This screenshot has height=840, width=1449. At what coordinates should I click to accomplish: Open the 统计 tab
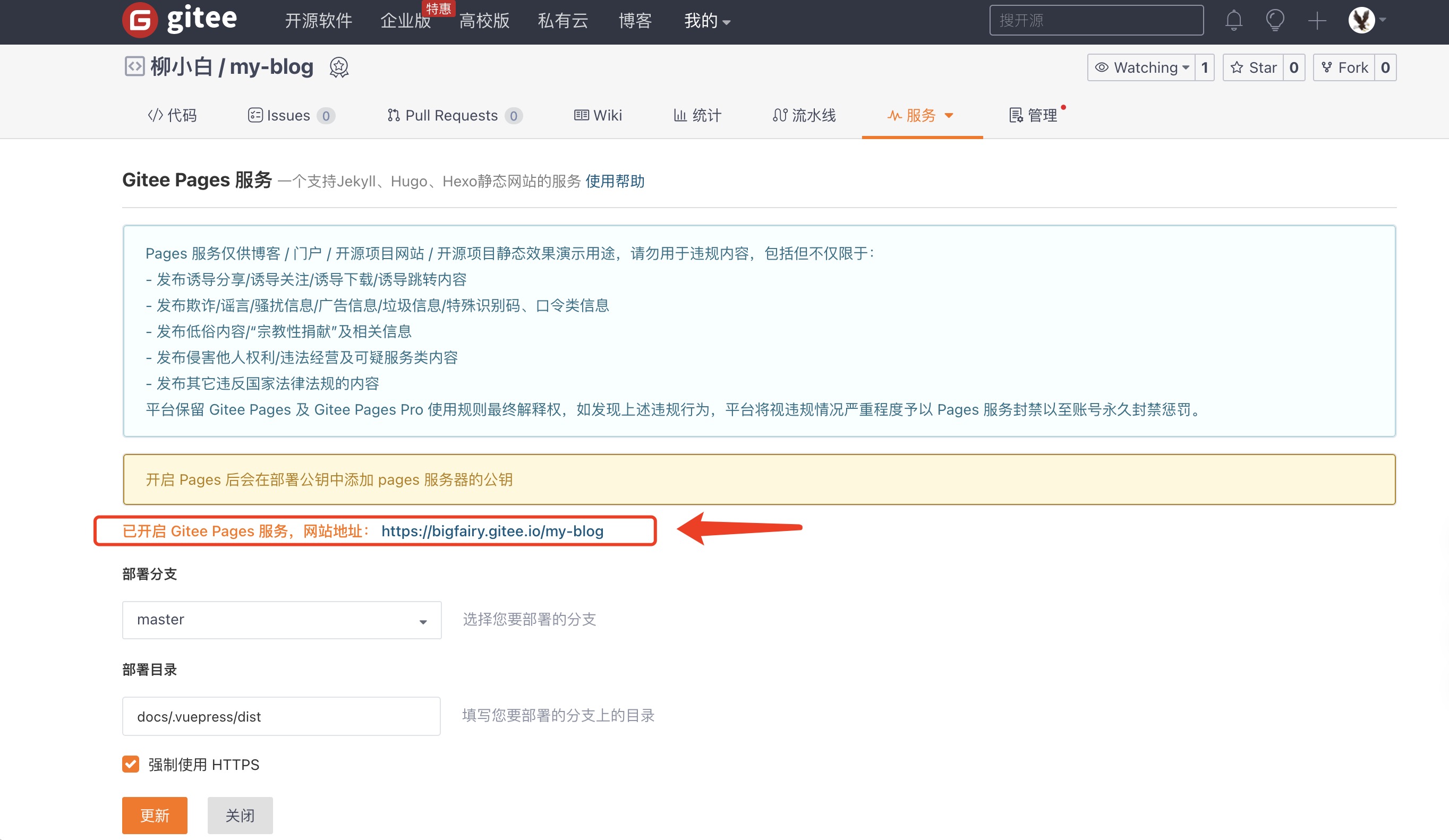[x=697, y=115]
